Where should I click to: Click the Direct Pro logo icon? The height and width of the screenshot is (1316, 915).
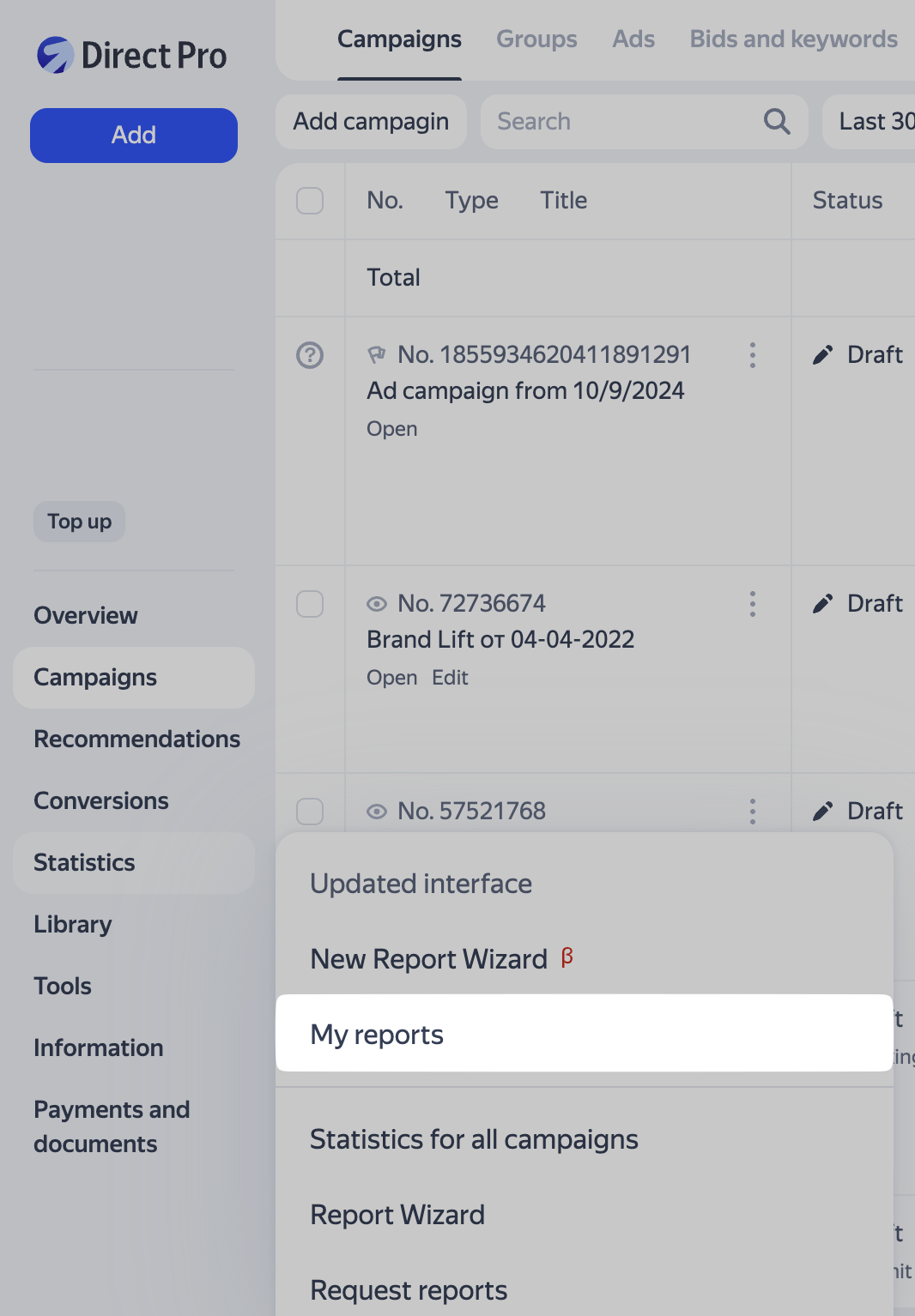[x=55, y=56]
